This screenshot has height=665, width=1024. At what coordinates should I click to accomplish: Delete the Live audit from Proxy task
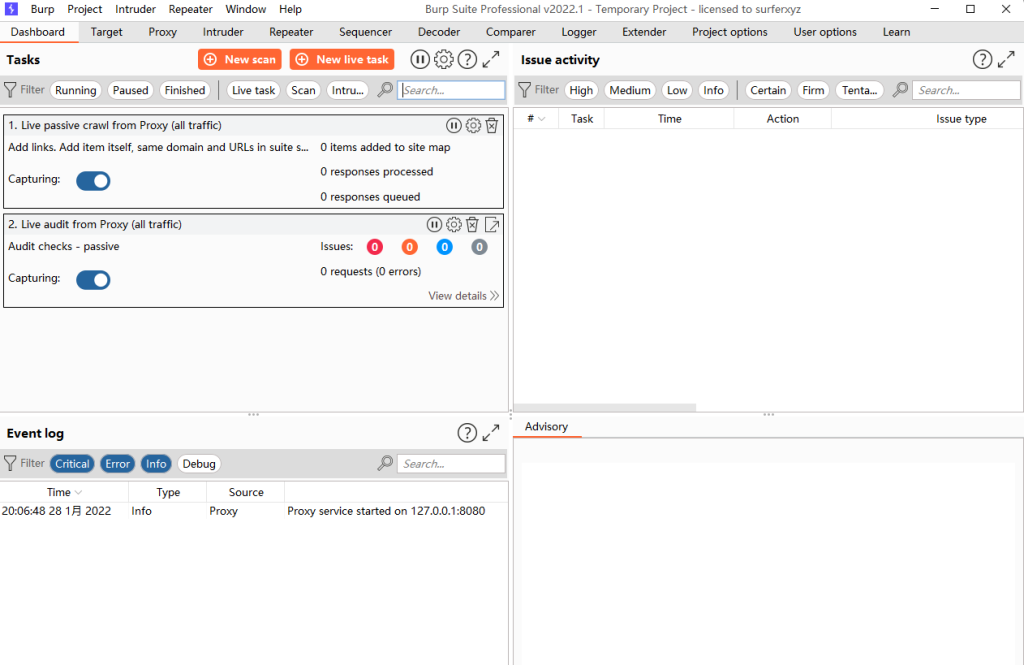coord(472,225)
